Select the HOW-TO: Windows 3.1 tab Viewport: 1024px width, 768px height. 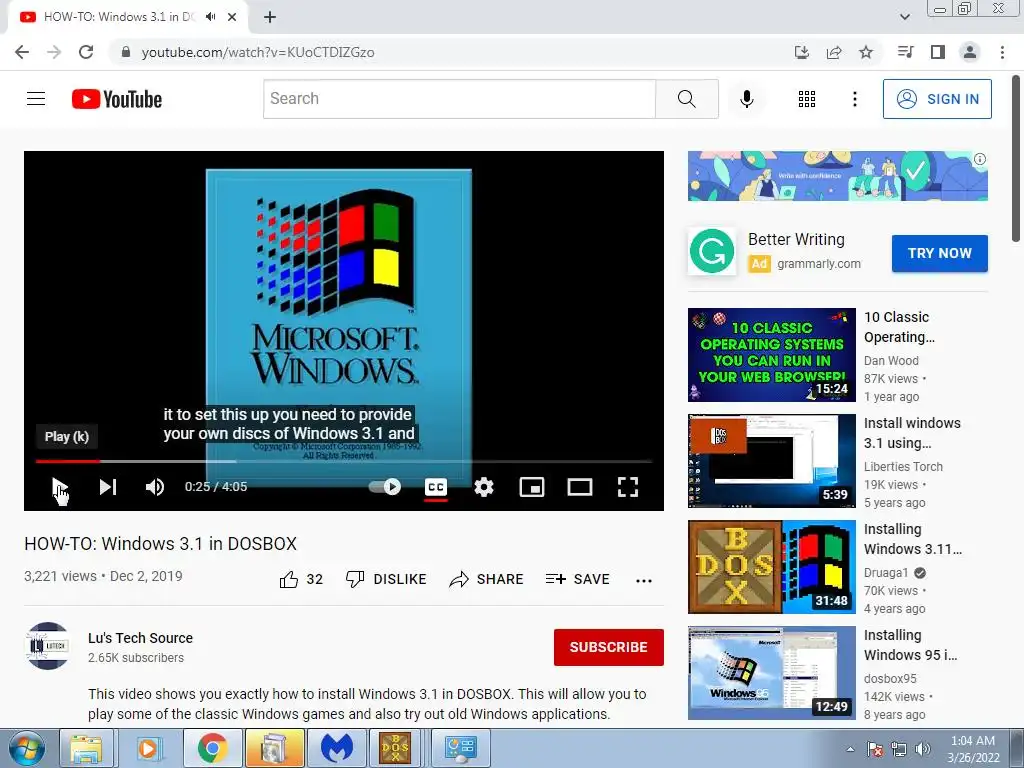(x=119, y=17)
